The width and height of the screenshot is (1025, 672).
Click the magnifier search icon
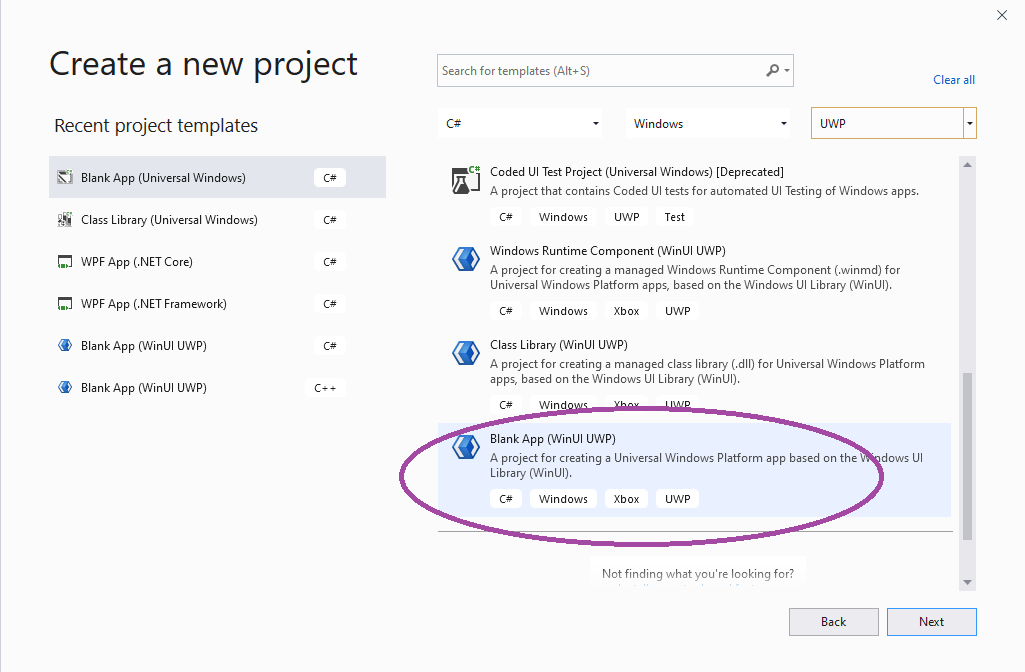point(773,70)
